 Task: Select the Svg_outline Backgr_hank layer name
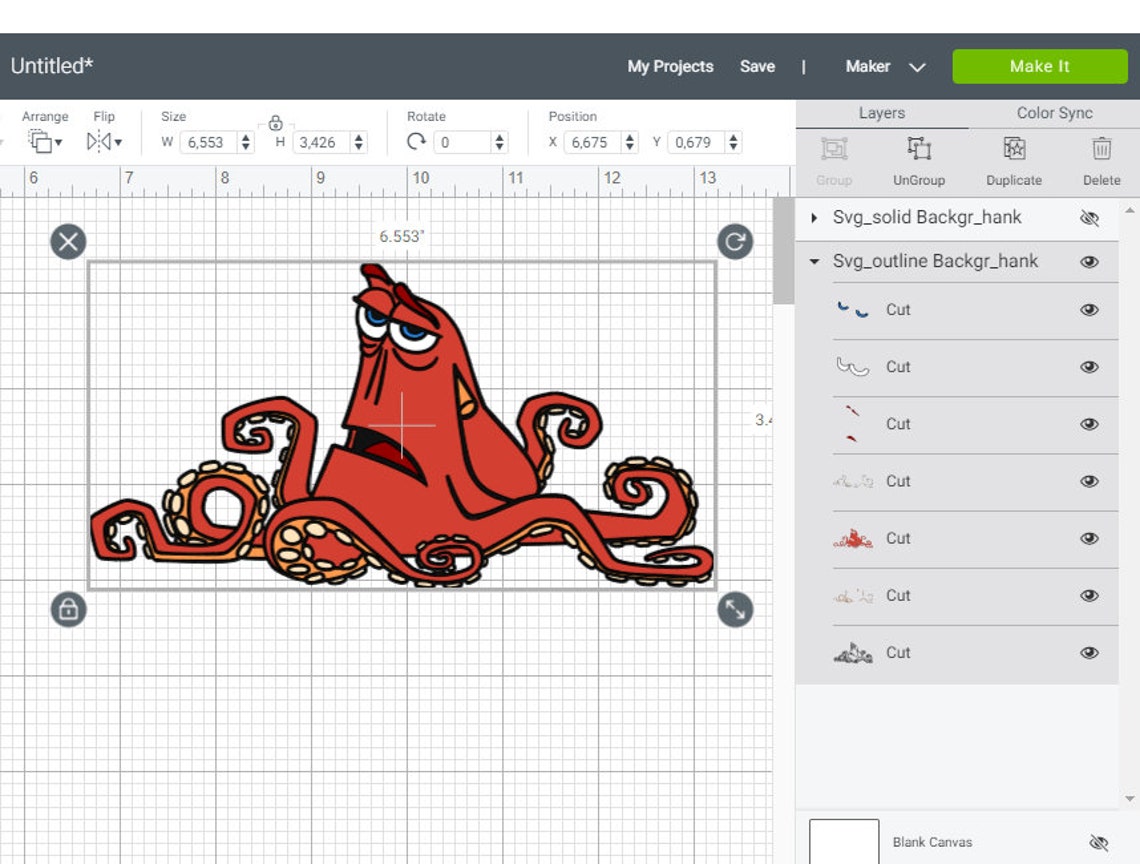(x=935, y=261)
